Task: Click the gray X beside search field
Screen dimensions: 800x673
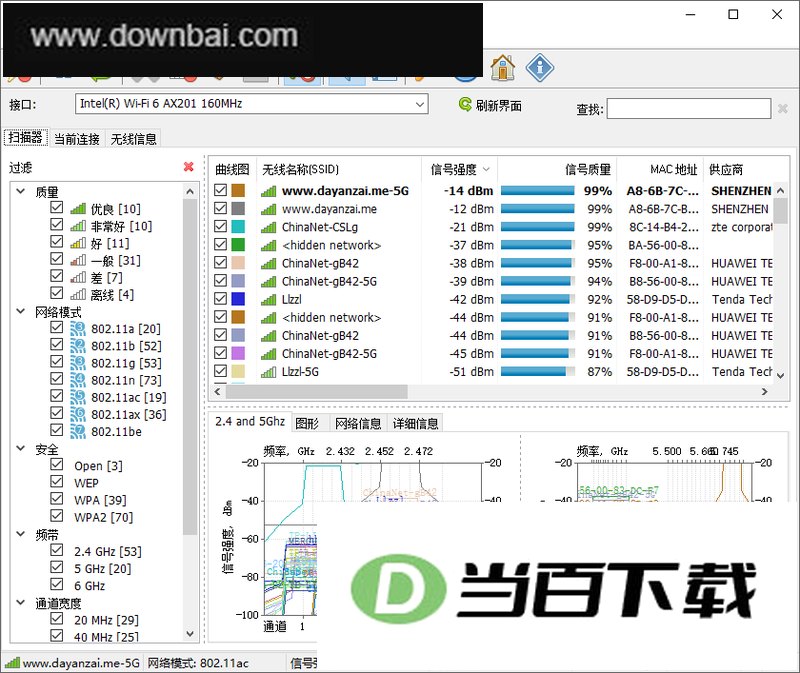Action: click(782, 108)
